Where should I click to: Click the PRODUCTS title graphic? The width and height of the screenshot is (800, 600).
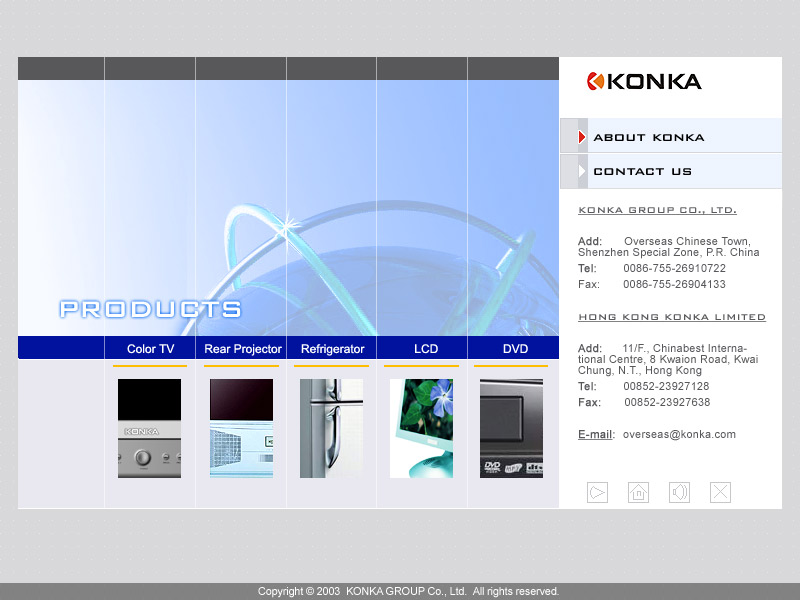coord(150,309)
